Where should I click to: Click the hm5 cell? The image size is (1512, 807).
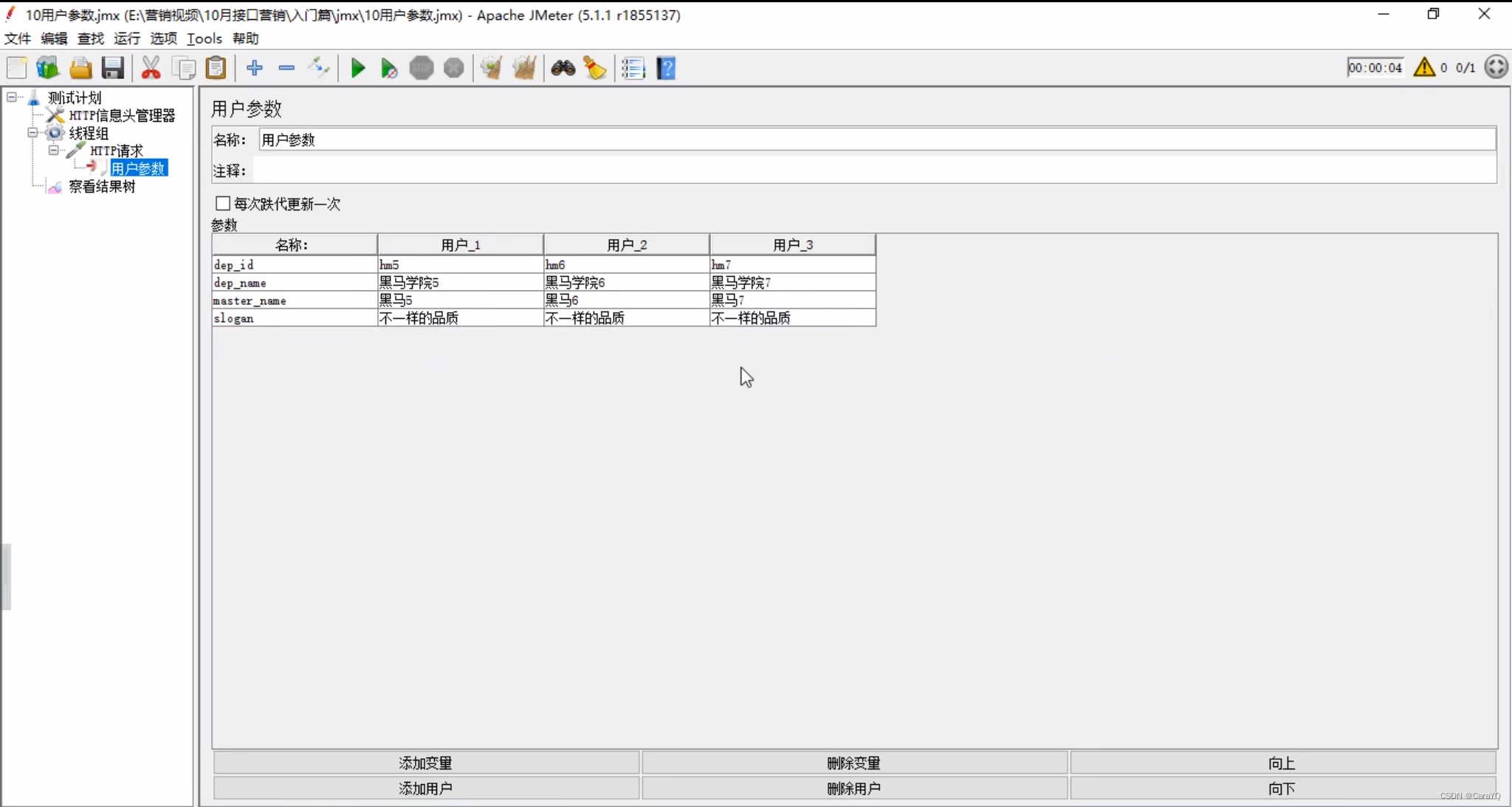(461, 264)
